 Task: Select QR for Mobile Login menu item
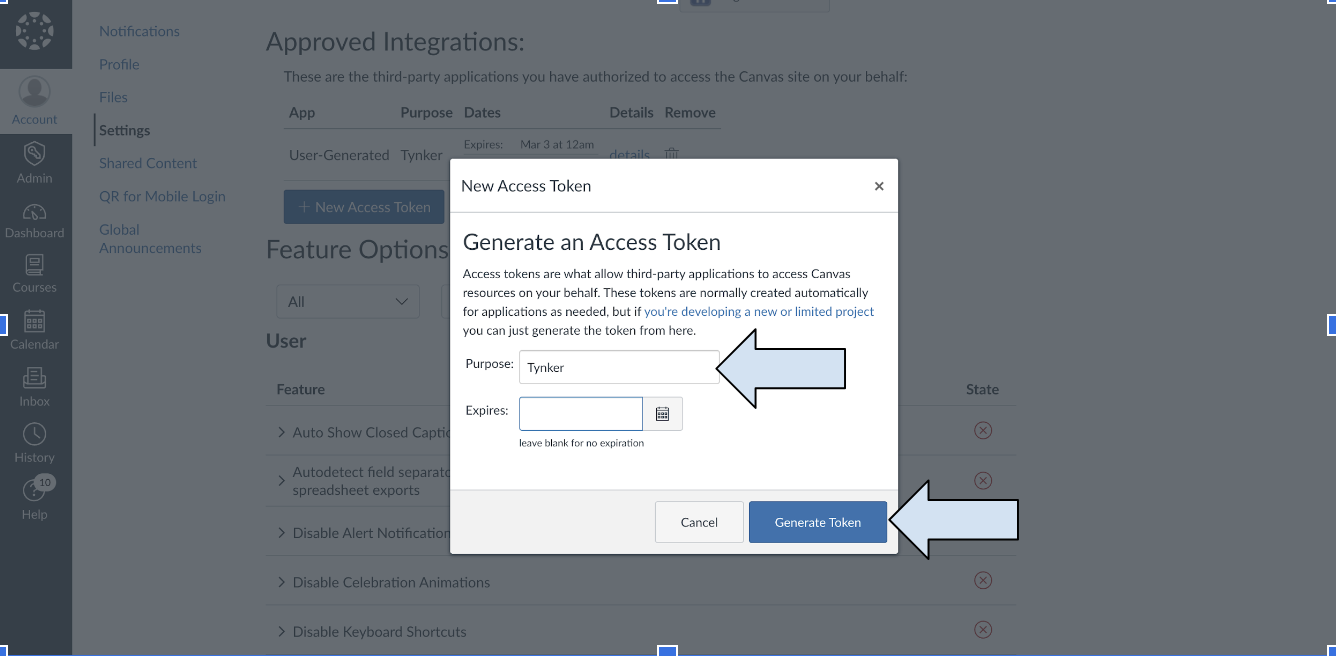pyautogui.click(x=162, y=196)
